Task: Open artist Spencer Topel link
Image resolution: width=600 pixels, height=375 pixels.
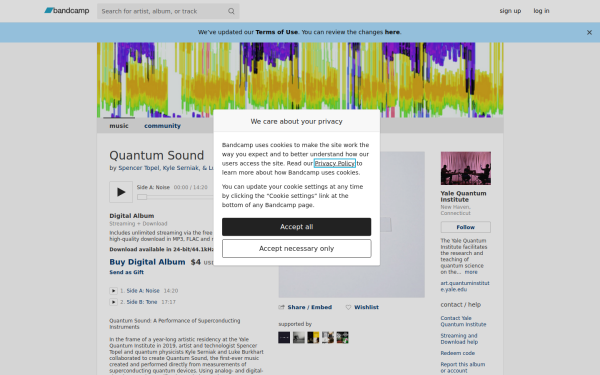Action: tap(139, 168)
